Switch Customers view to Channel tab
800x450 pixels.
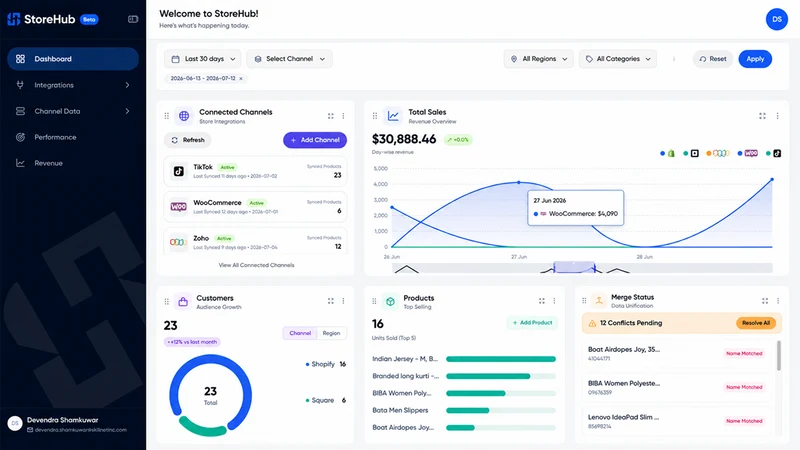click(x=300, y=333)
